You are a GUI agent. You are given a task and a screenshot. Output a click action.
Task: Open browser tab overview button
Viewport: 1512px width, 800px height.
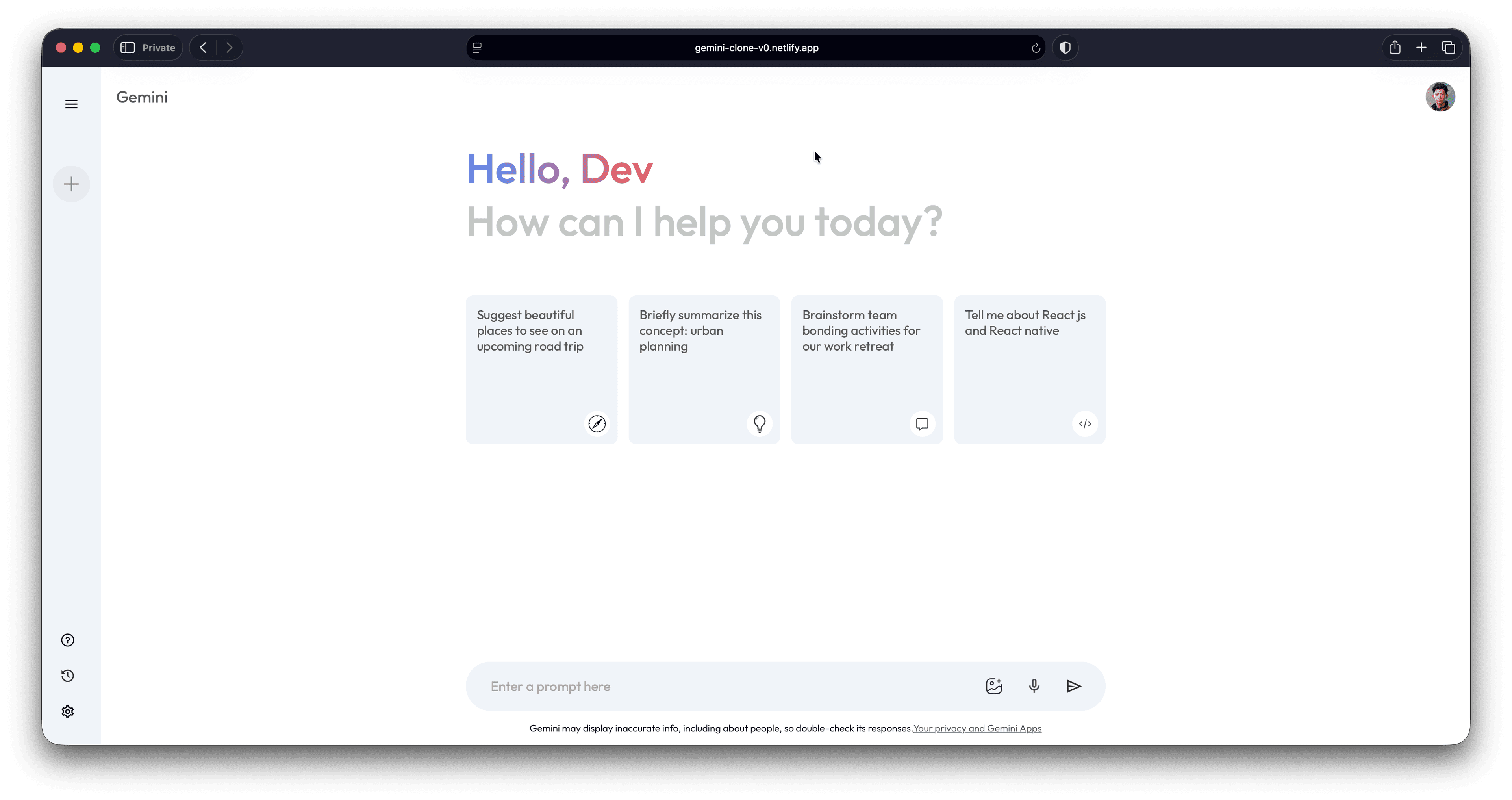click(1448, 48)
